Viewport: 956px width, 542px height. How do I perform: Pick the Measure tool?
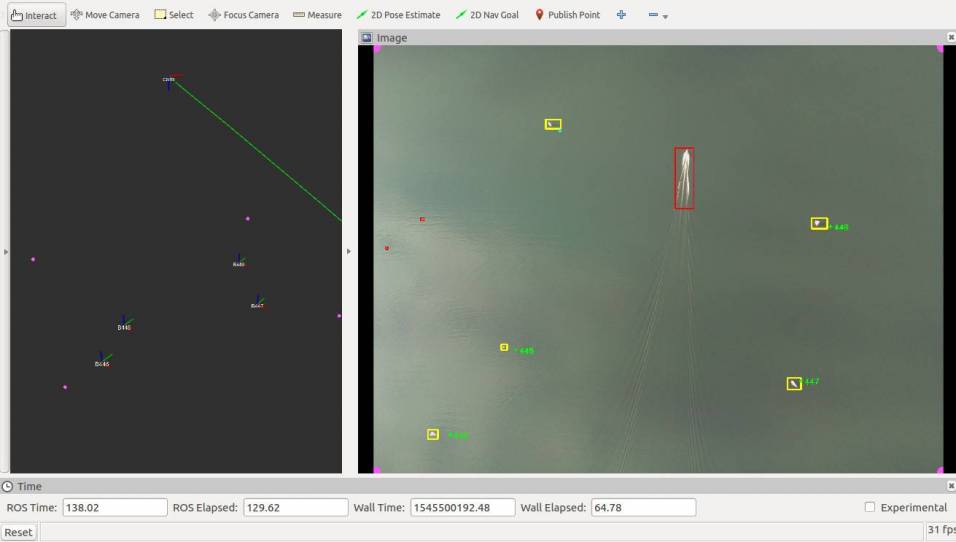(x=317, y=15)
